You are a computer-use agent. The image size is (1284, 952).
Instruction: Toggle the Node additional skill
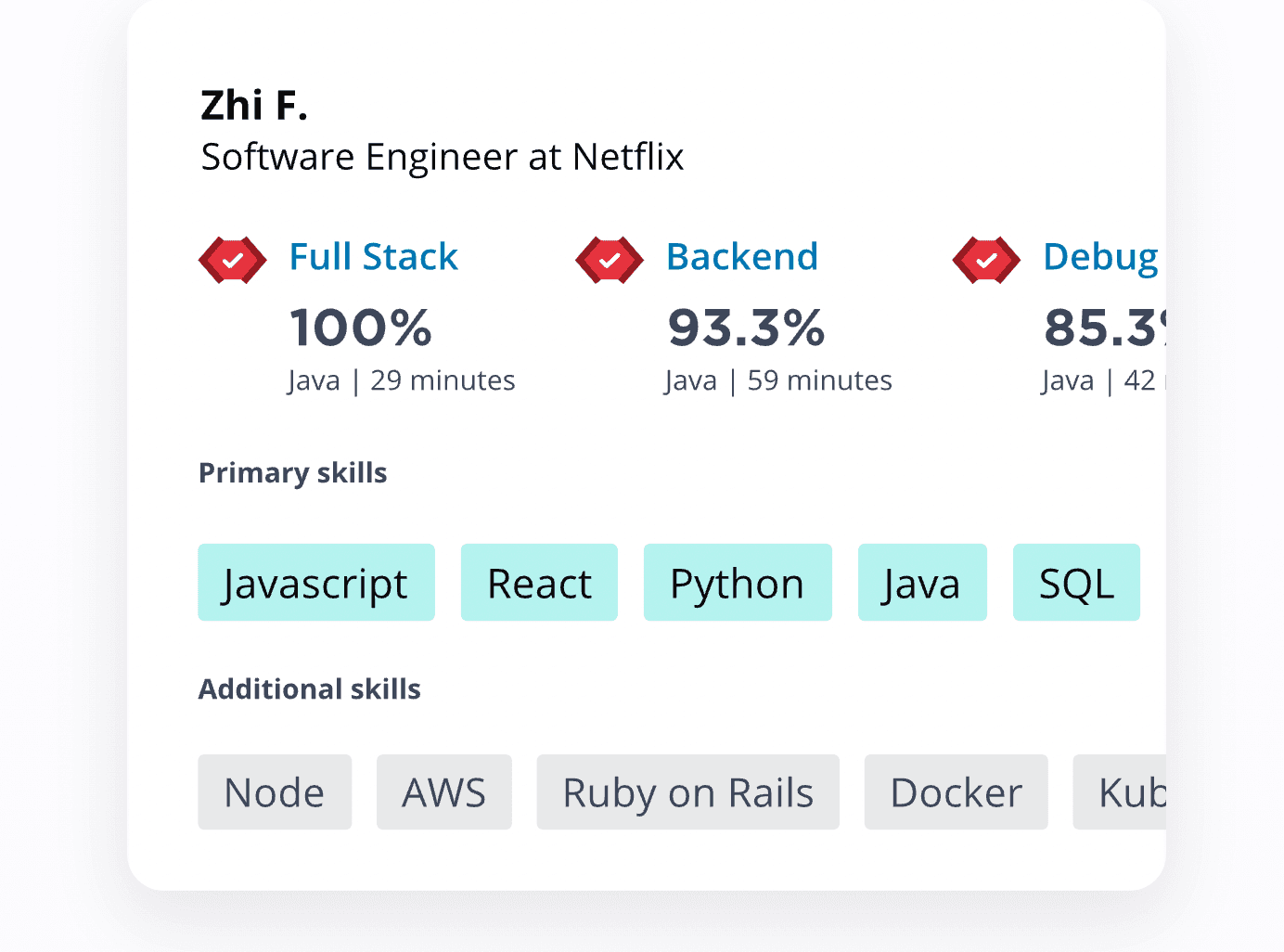pos(275,792)
